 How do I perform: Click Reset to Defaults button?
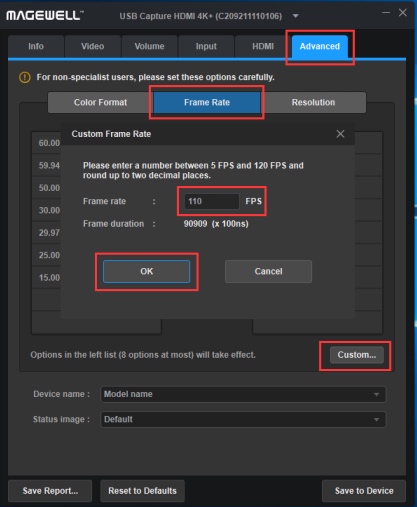pos(142,491)
